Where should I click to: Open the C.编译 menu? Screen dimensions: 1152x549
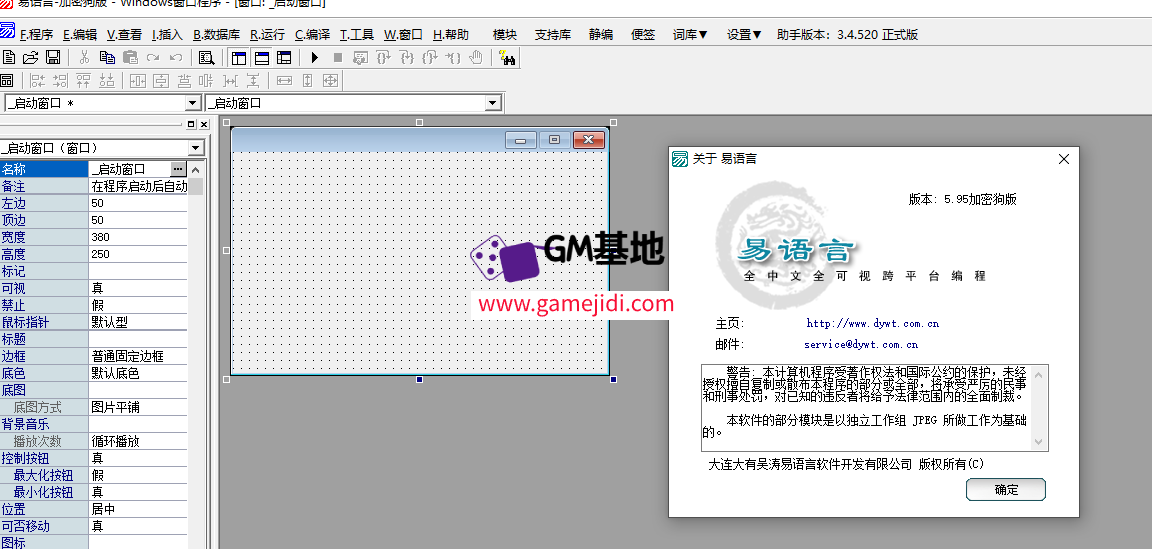[x=312, y=35]
